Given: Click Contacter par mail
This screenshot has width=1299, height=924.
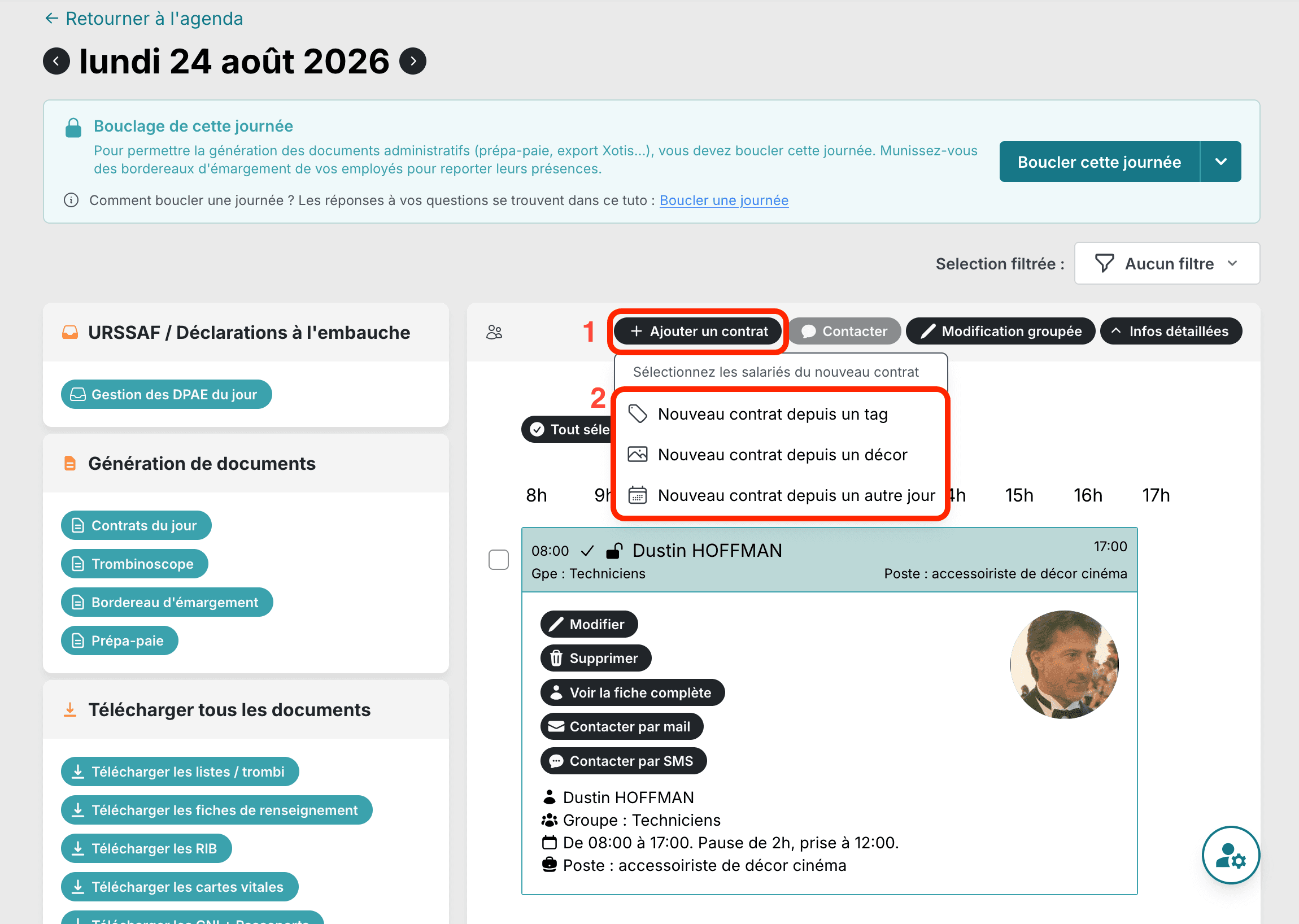Looking at the screenshot, I should 622,726.
